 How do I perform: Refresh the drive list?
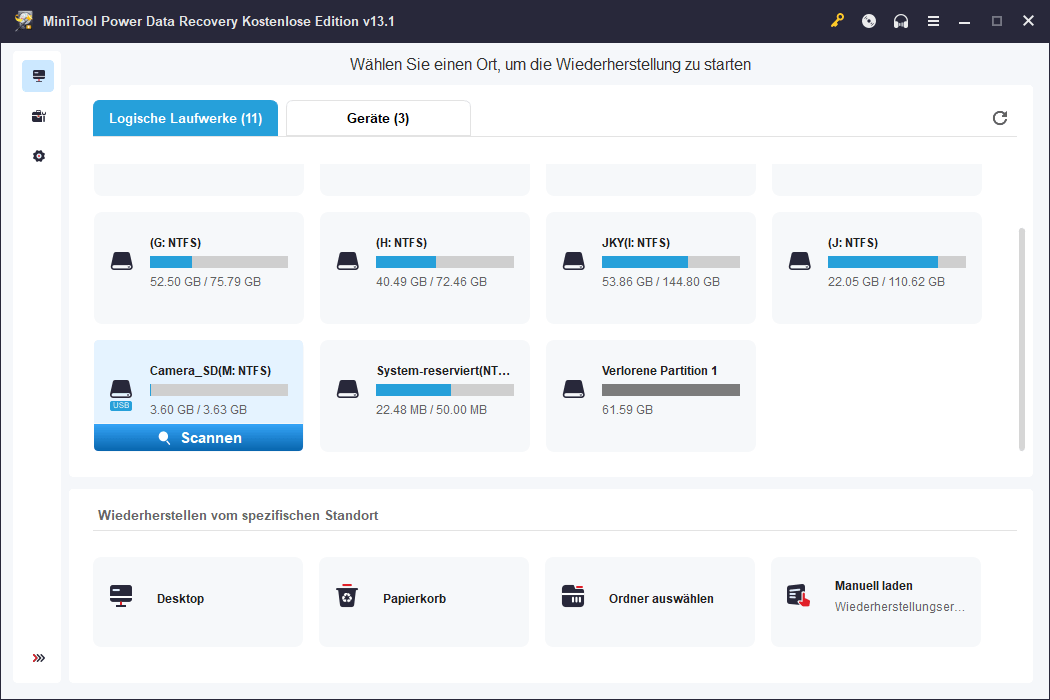(999, 118)
